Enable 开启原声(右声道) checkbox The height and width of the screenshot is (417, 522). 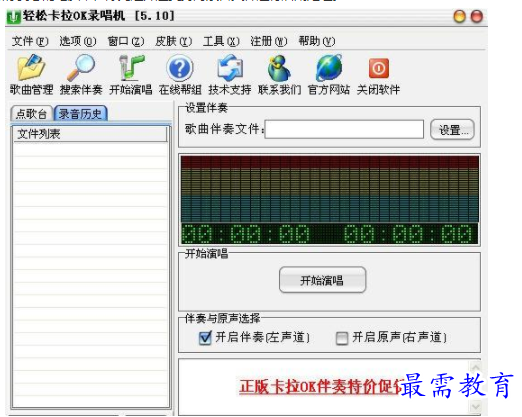click(342, 338)
